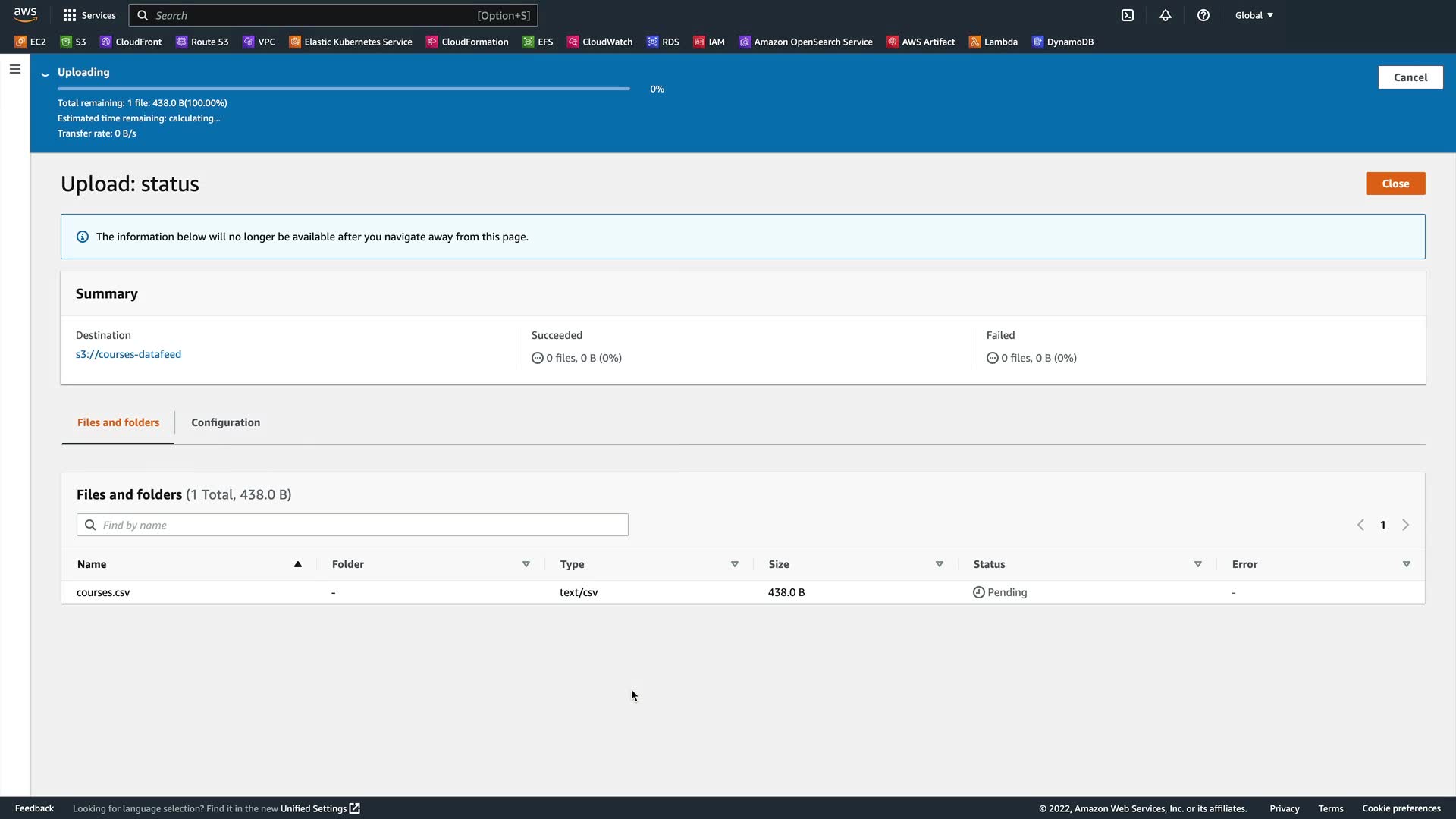
Task: Focus the Find by name field
Action: pos(353,525)
